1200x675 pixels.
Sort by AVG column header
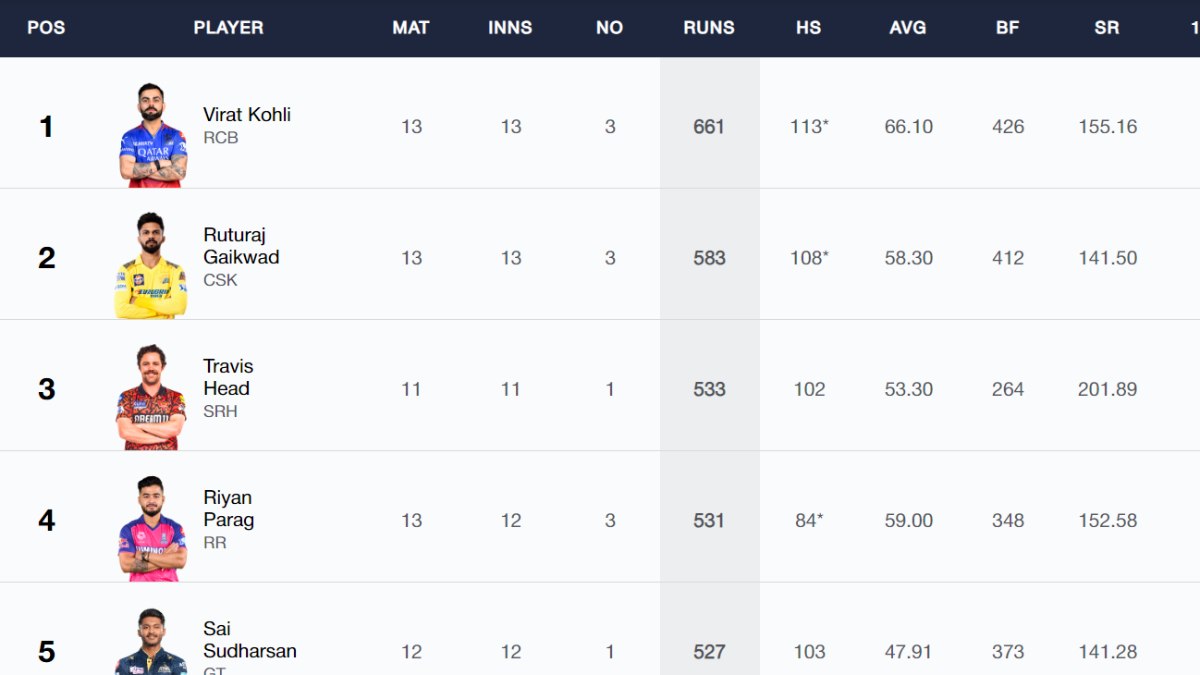coord(908,28)
